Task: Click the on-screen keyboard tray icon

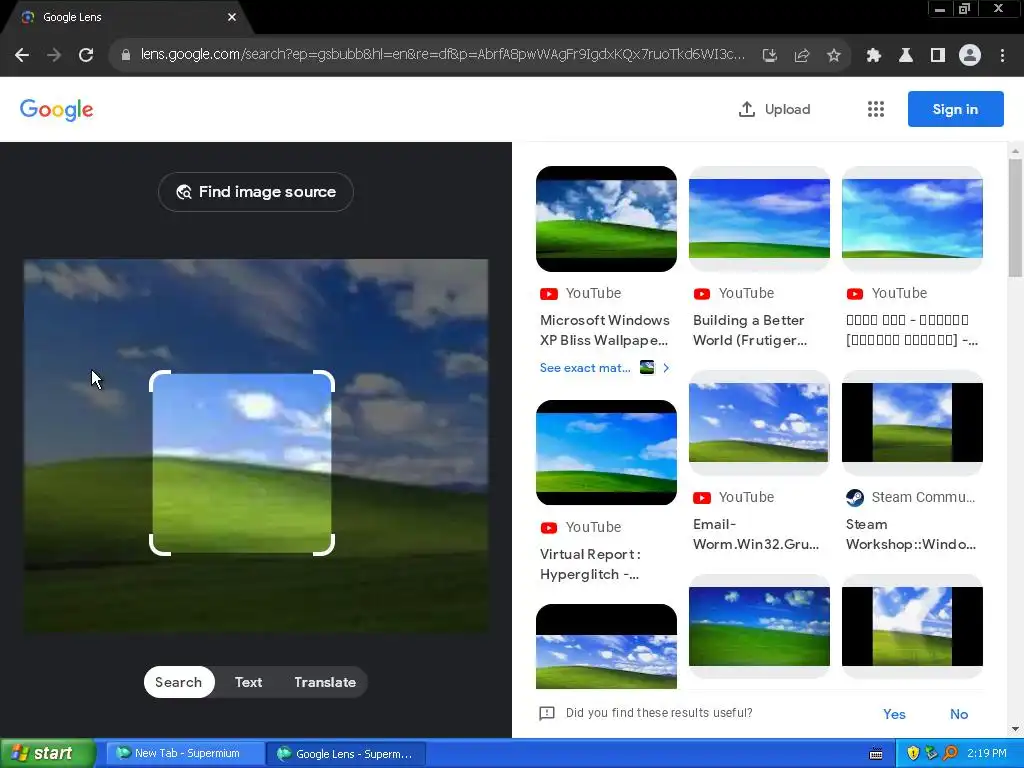Action: (x=876, y=754)
